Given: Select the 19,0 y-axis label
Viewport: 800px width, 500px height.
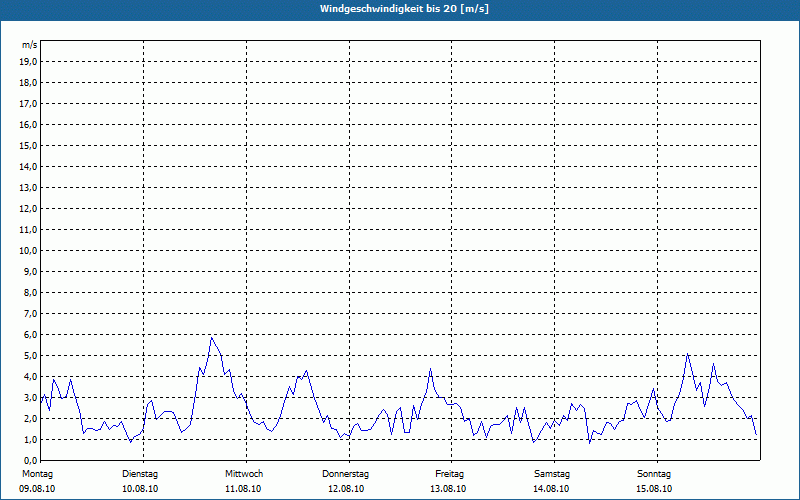Looking at the screenshot, I should pos(28,62).
